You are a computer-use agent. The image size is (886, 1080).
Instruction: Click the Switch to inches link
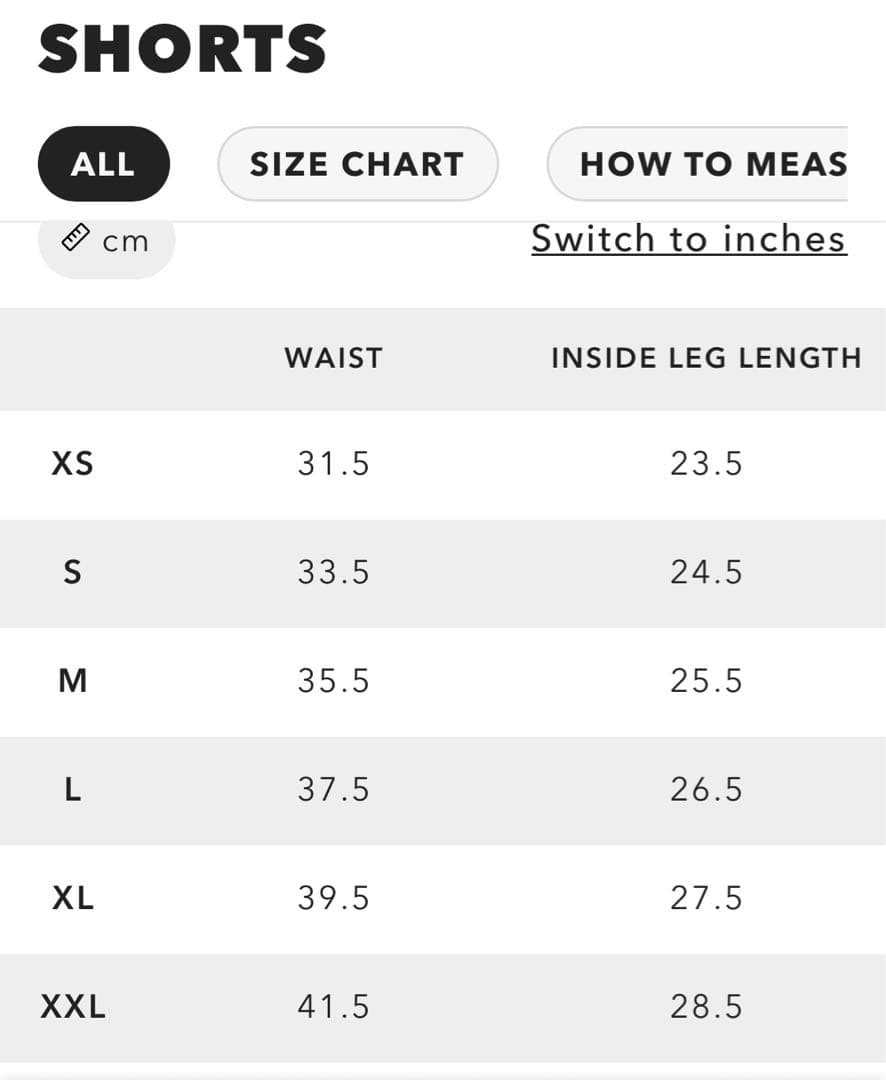[x=689, y=239]
